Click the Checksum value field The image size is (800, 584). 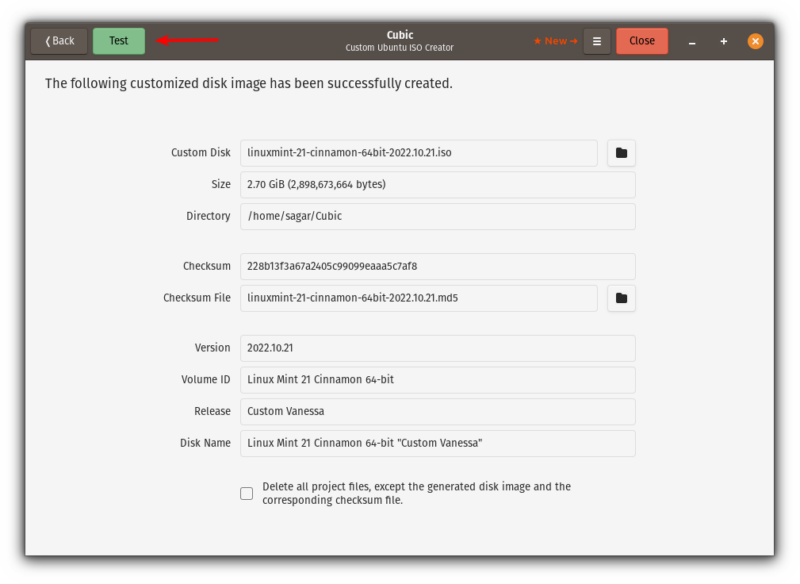pyautogui.click(x=438, y=266)
